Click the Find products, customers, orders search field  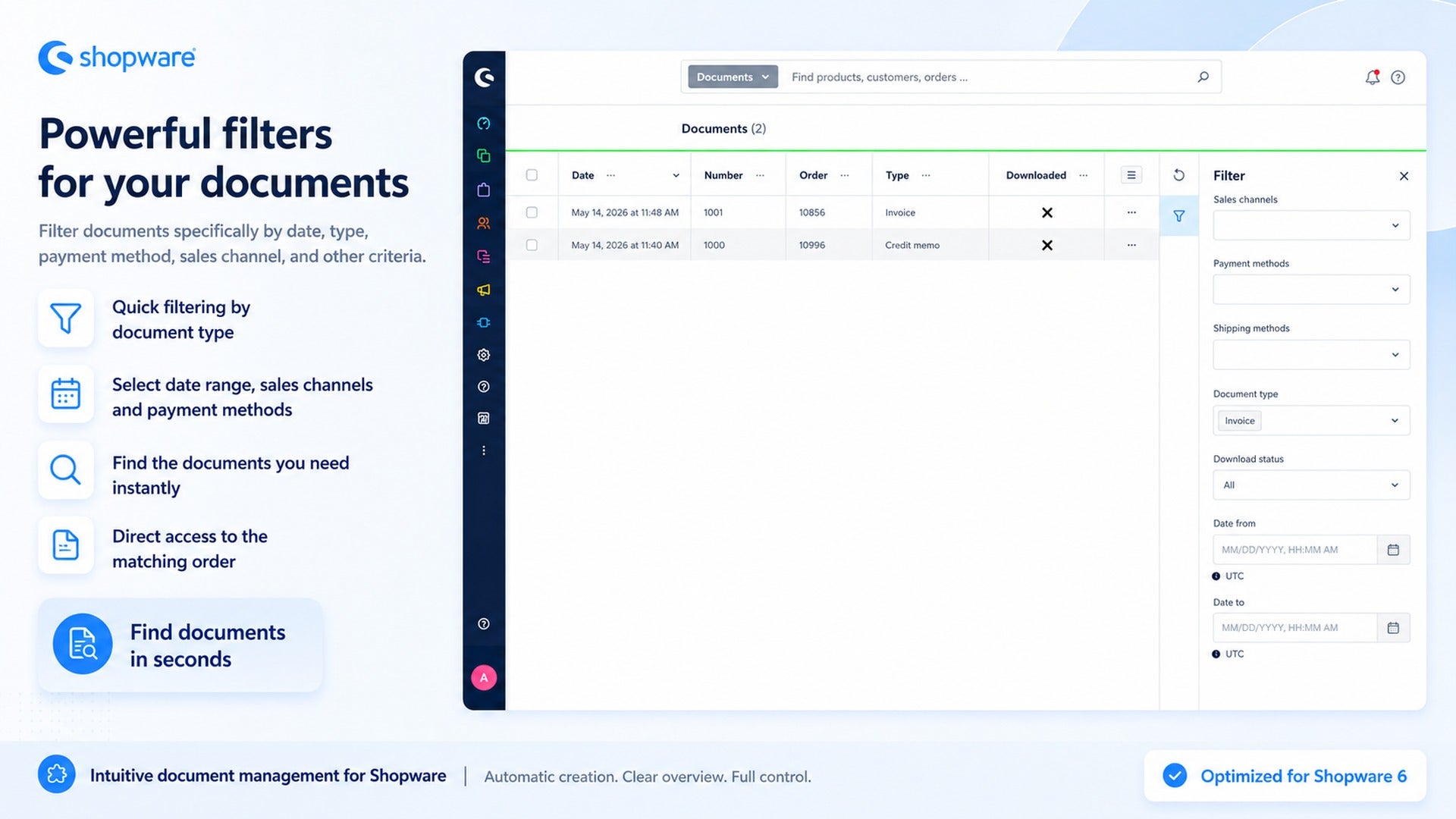tap(986, 77)
